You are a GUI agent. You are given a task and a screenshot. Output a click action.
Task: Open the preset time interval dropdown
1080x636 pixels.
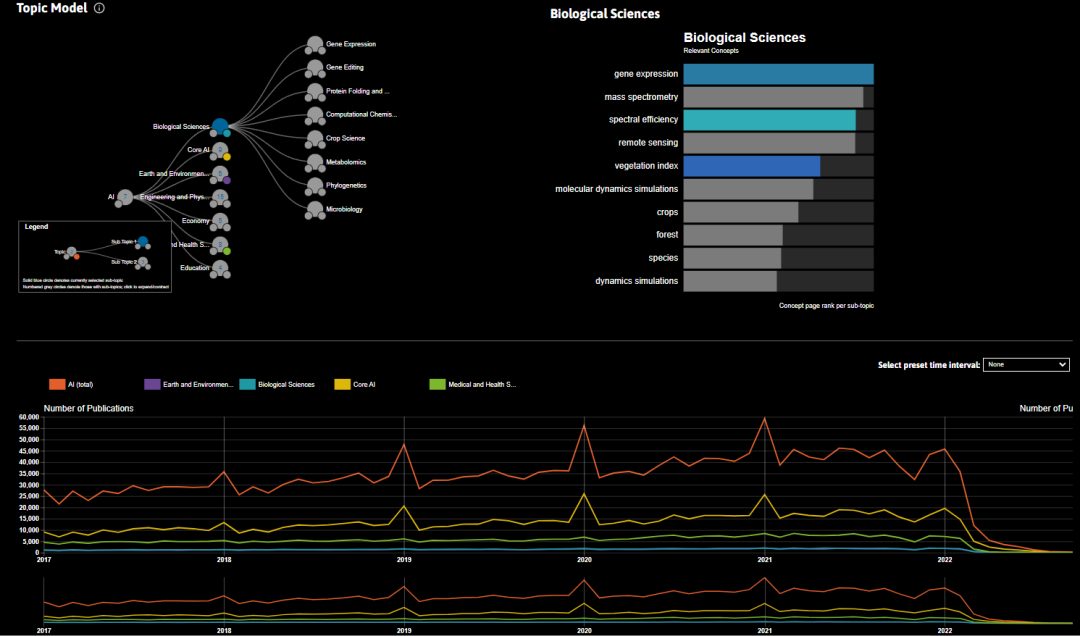[x=1026, y=365]
